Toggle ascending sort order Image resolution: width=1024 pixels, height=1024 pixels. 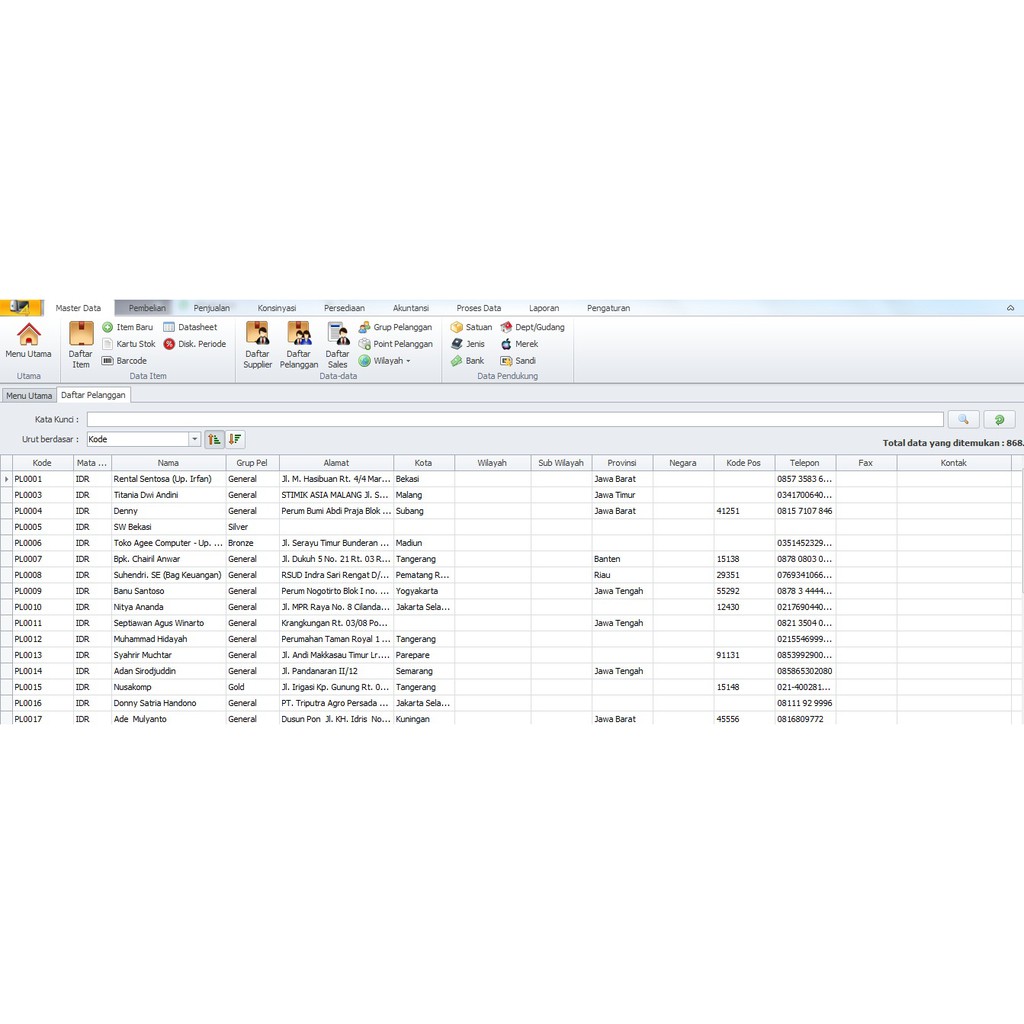[x=214, y=439]
